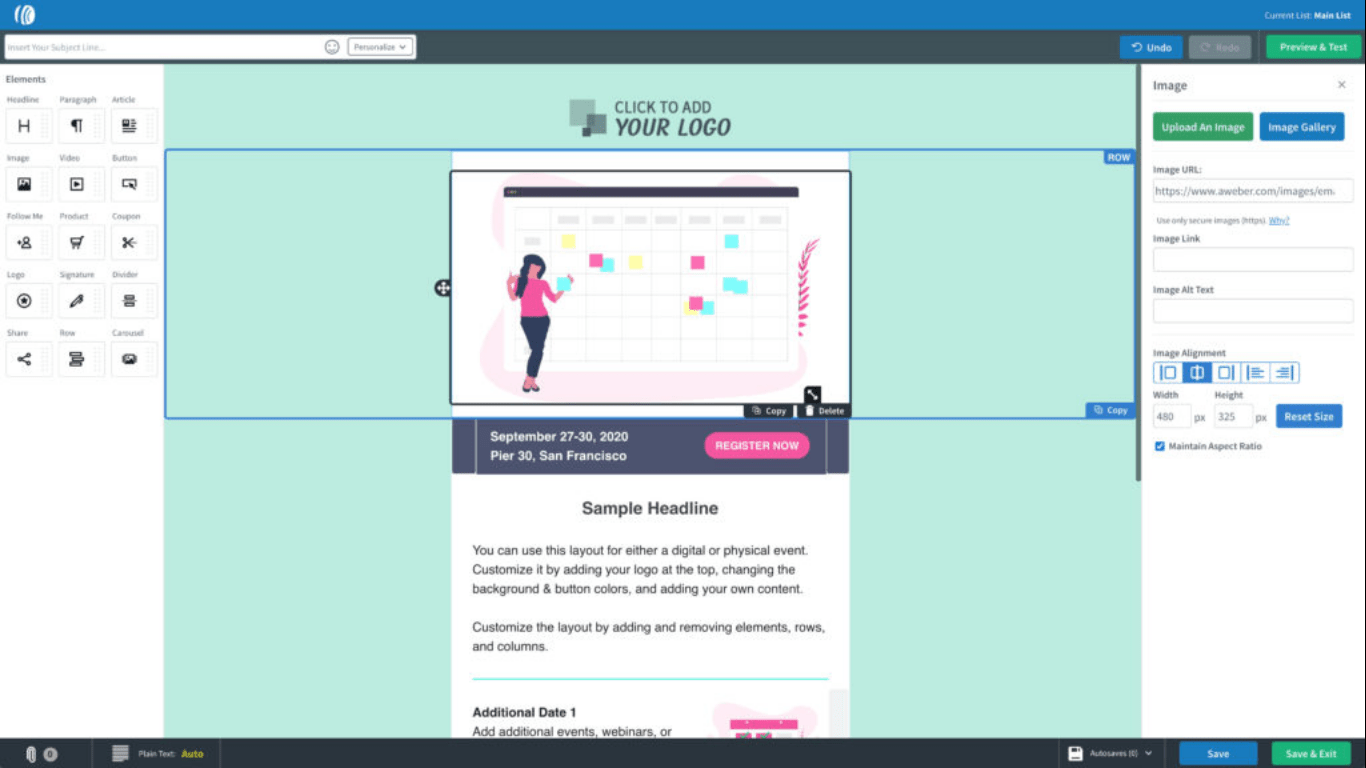Set image alignment to left

[x=1167, y=373]
